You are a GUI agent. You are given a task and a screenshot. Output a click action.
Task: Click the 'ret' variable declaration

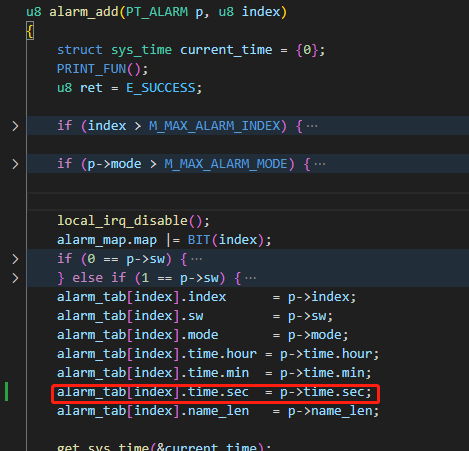(91, 88)
